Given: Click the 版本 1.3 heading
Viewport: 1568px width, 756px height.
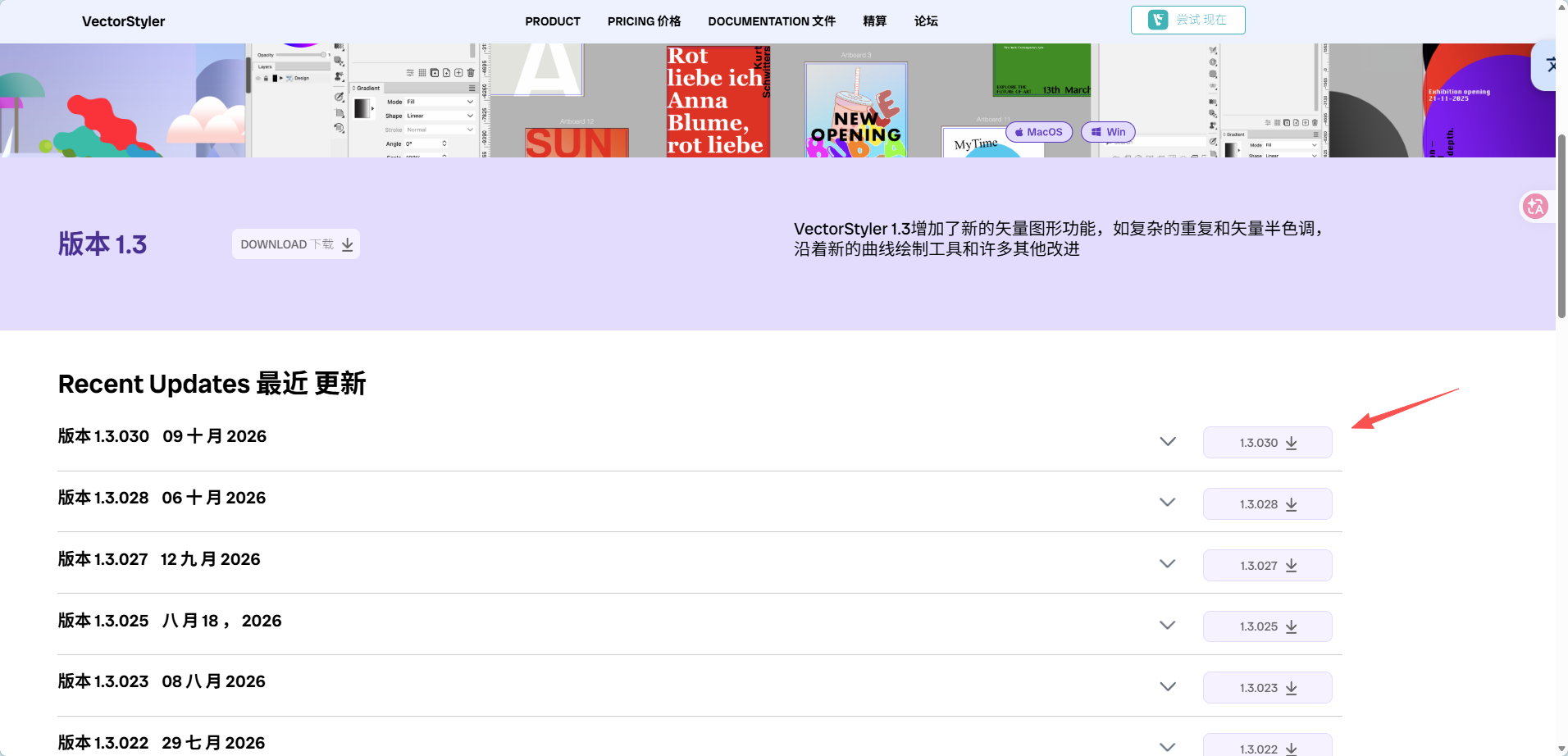Looking at the screenshot, I should pyautogui.click(x=103, y=244).
